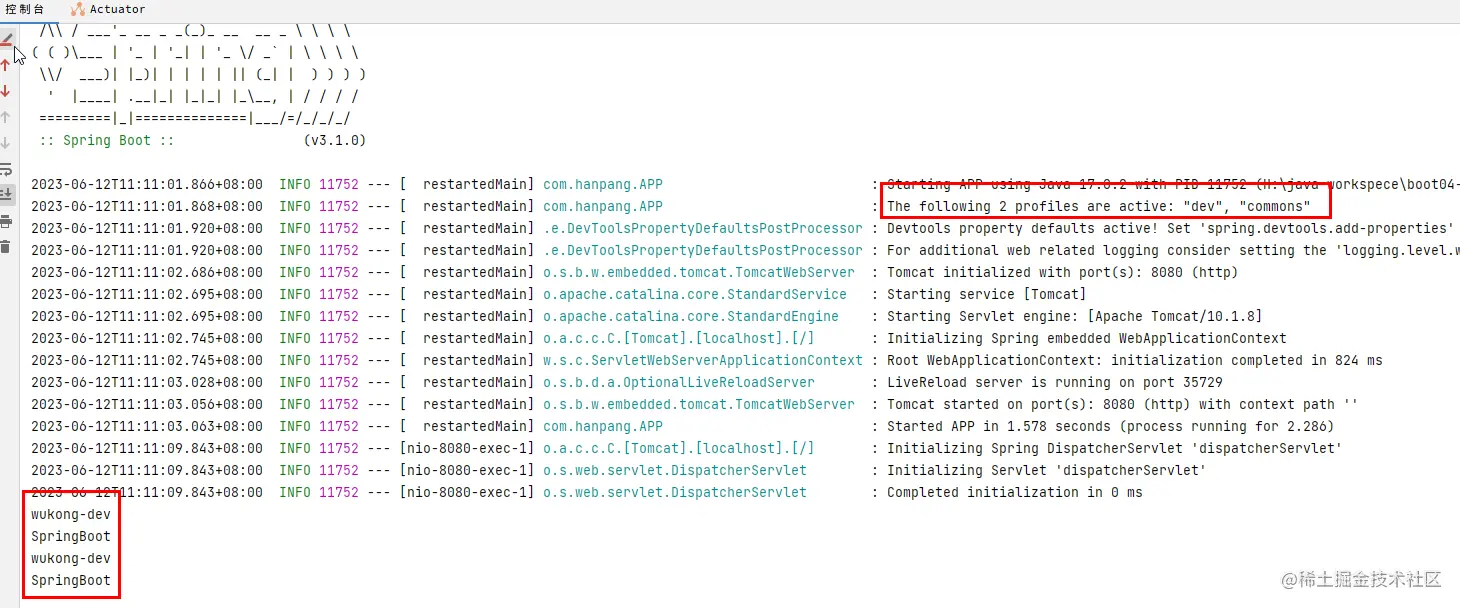Click 'Tomcat initialized with port(s): 8080' message
The height and width of the screenshot is (608, 1460).
pos(1062,272)
